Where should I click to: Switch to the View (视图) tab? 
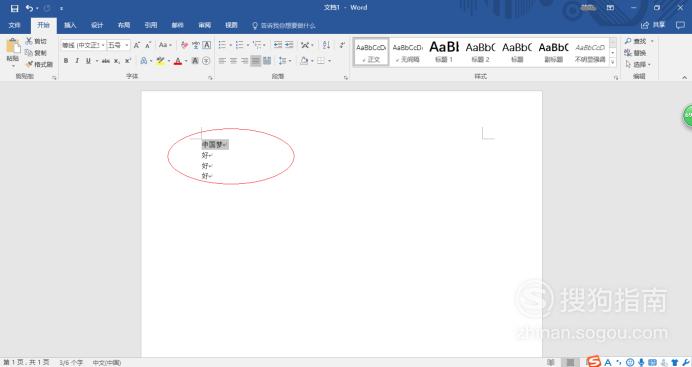click(231, 25)
